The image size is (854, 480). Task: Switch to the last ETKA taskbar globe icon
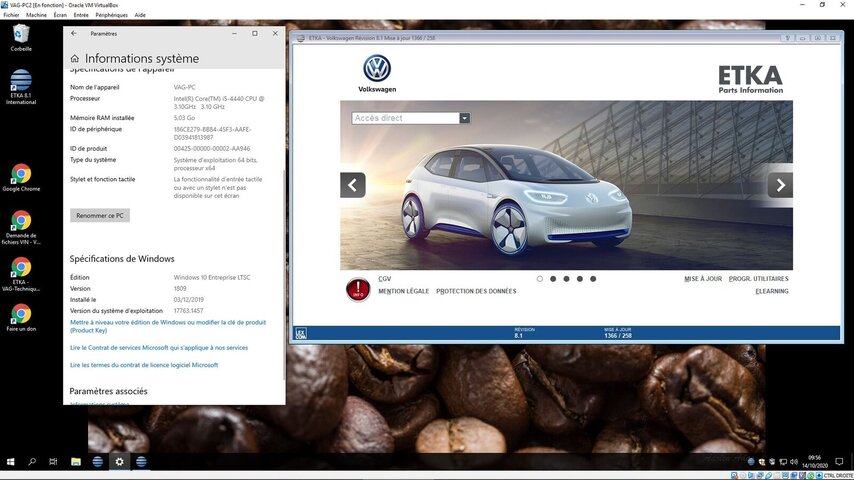pyautogui.click(x=141, y=461)
